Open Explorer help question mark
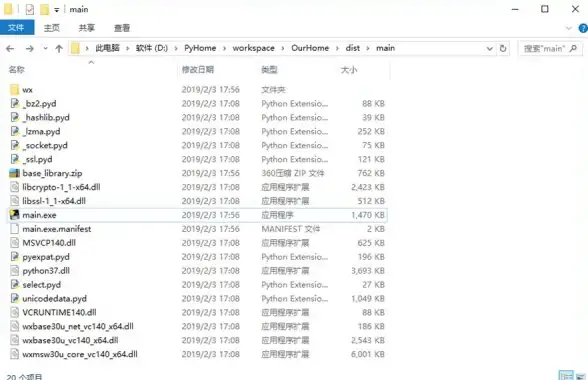Screen dimensions: 588x380 583,28
